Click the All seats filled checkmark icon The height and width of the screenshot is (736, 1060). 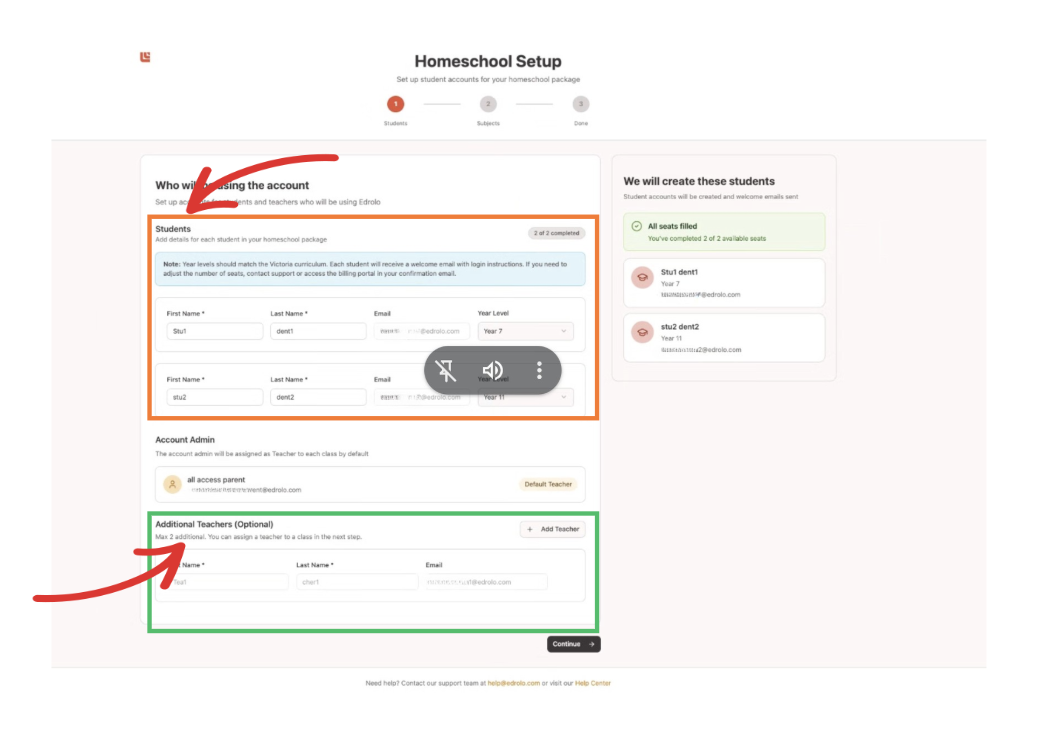coord(636,227)
